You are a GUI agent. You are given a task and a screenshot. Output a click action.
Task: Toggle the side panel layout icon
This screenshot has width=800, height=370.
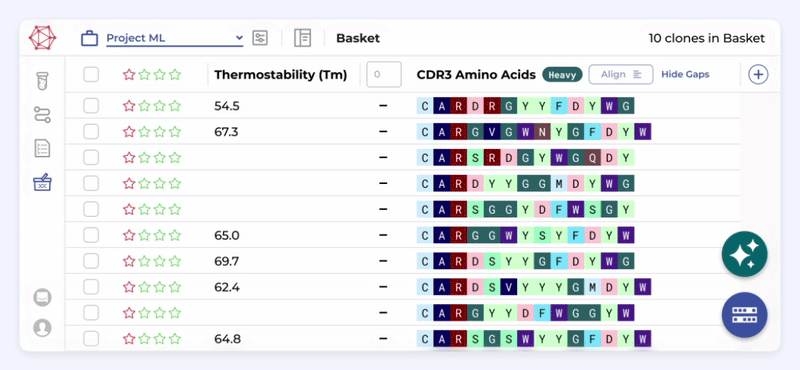303,38
